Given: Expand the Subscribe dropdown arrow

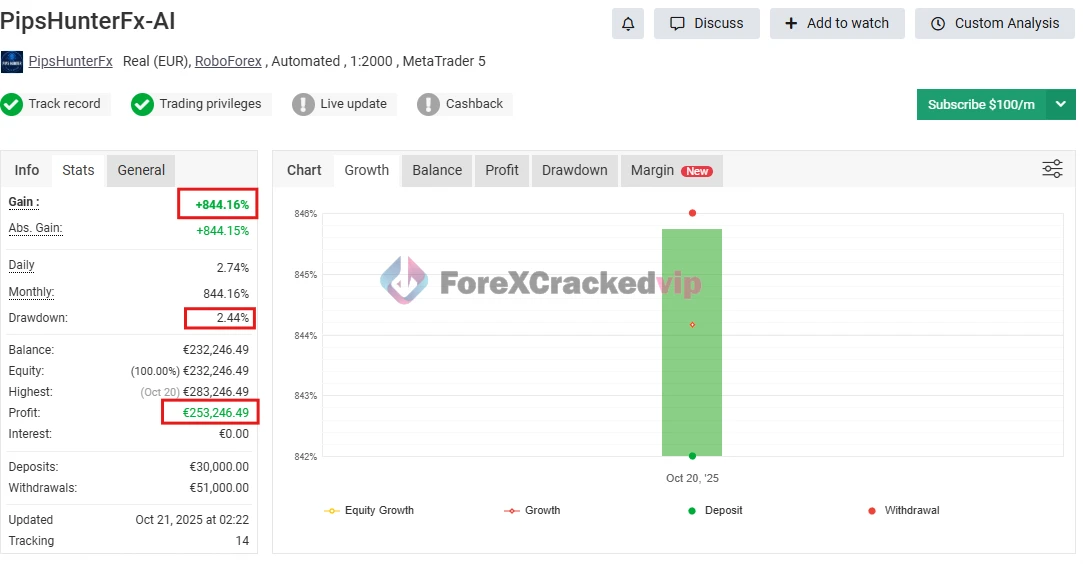Looking at the screenshot, I should pyautogui.click(x=1061, y=104).
